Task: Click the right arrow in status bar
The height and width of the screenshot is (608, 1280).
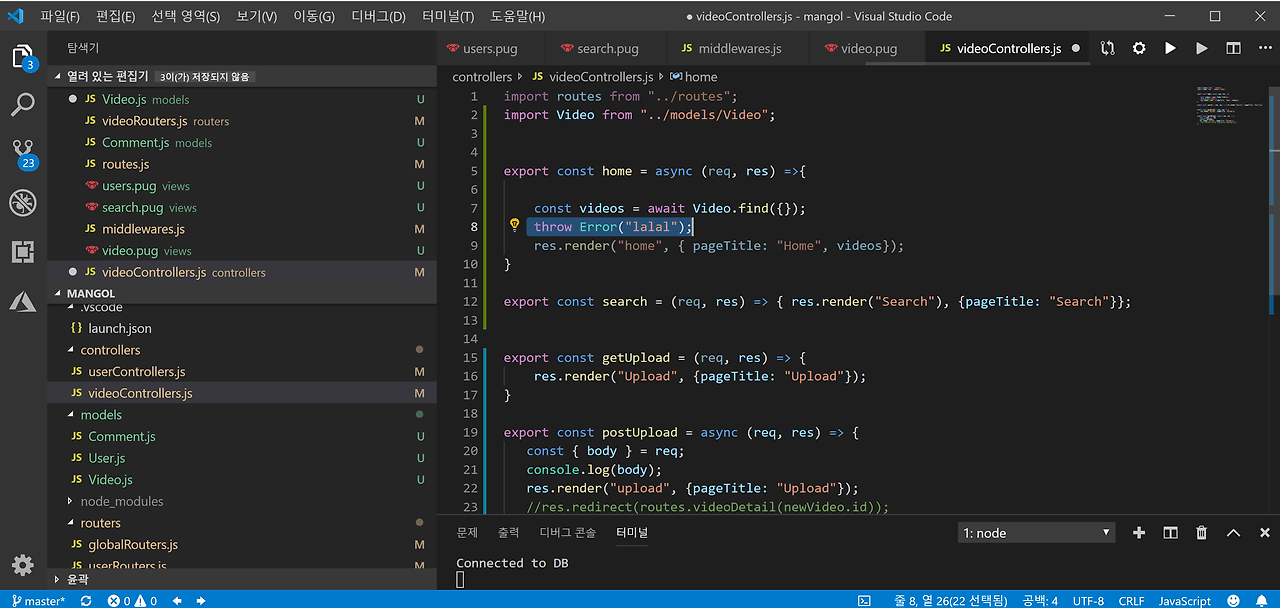Action: point(201,601)
